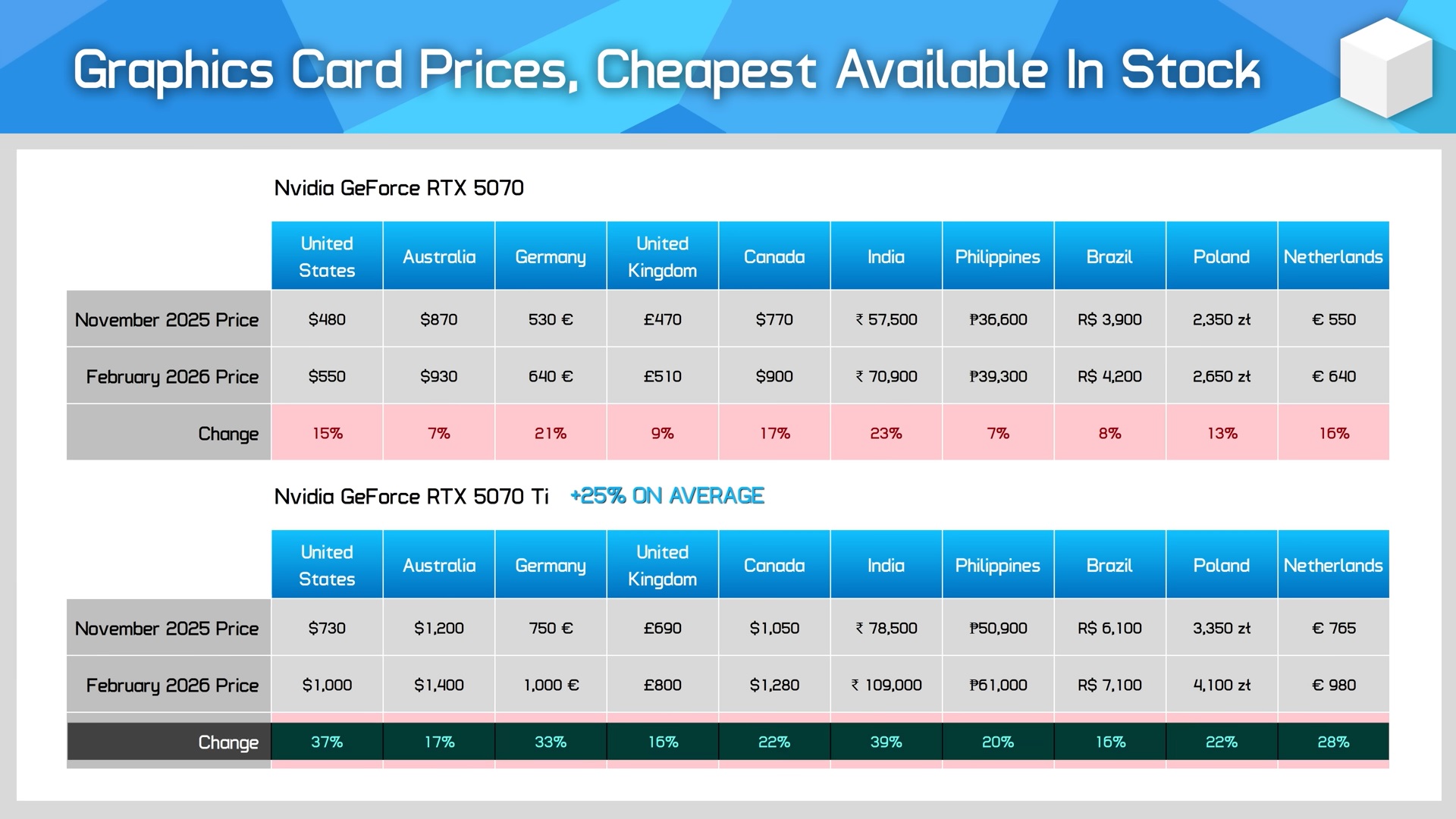Click the slide title Graphics Card Prices
This screenshot has height=819, width=1456.
666,71
